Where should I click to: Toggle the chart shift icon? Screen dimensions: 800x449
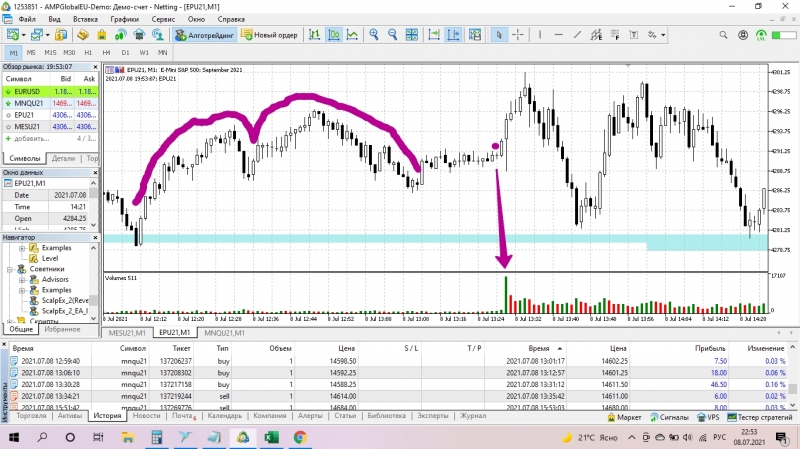(x=453, y=35)
